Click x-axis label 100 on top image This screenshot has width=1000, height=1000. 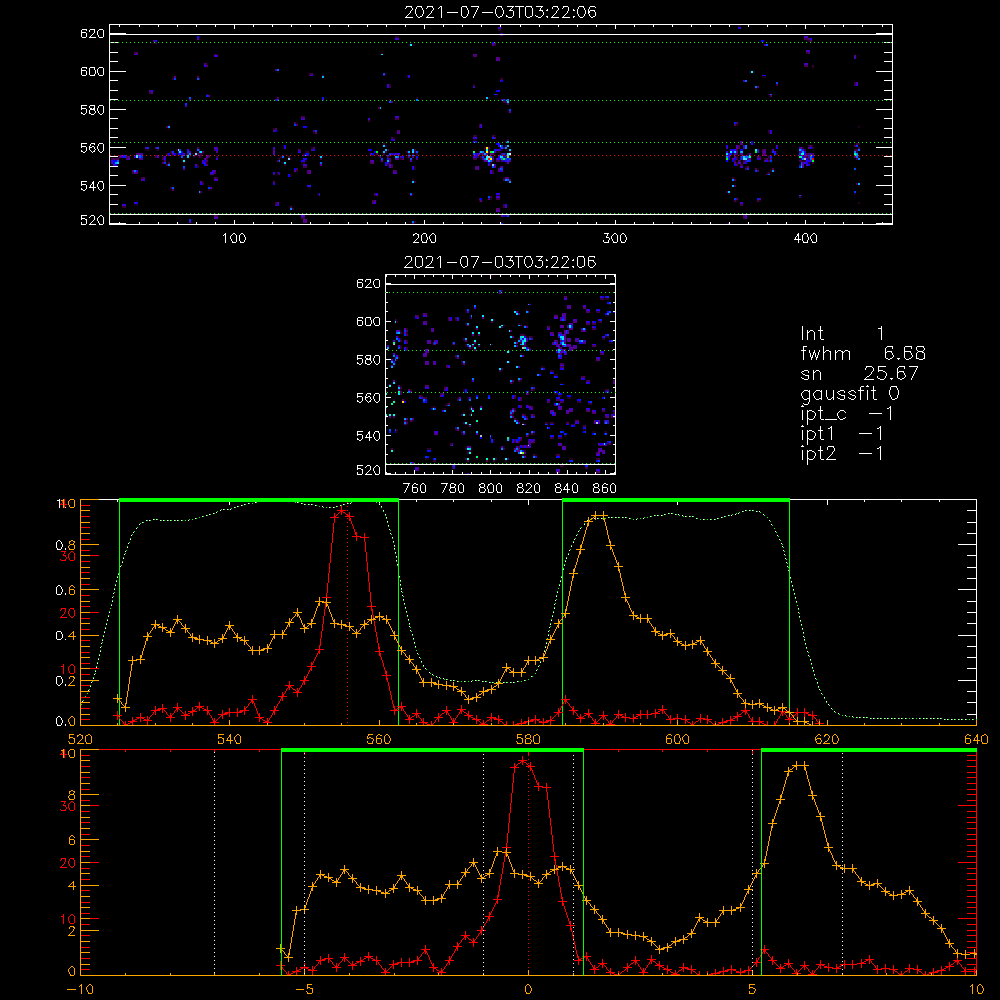coord(234,239)
